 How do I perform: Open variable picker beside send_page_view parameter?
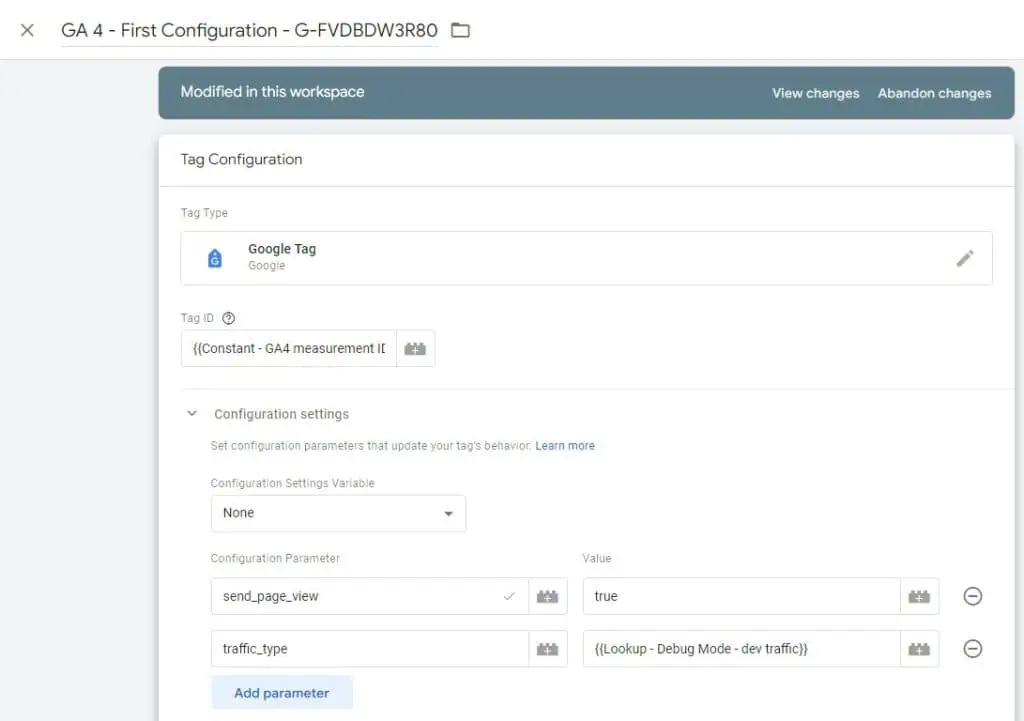pos(547,596)
